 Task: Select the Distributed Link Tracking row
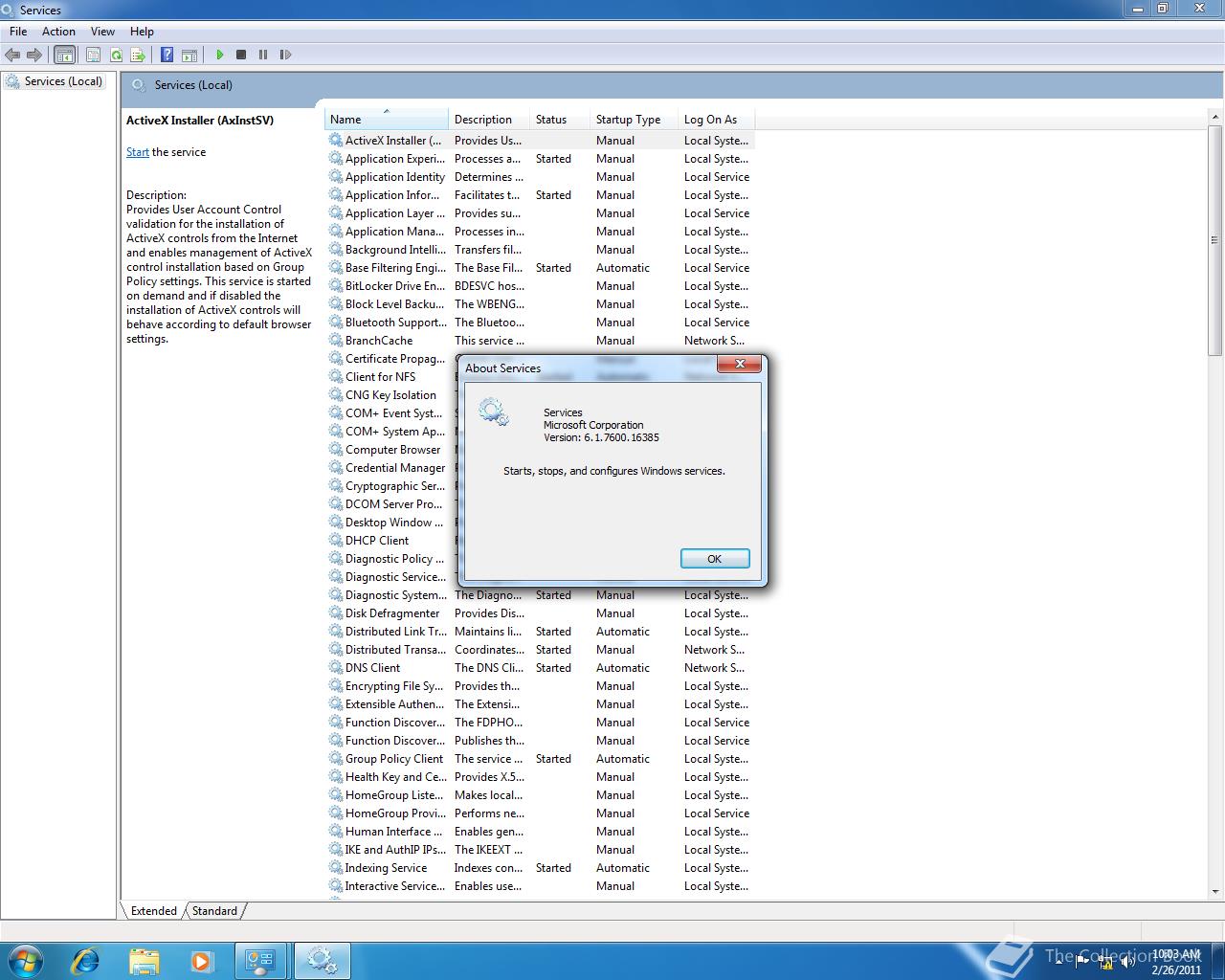pyautogui.click(x=541, y=632)
